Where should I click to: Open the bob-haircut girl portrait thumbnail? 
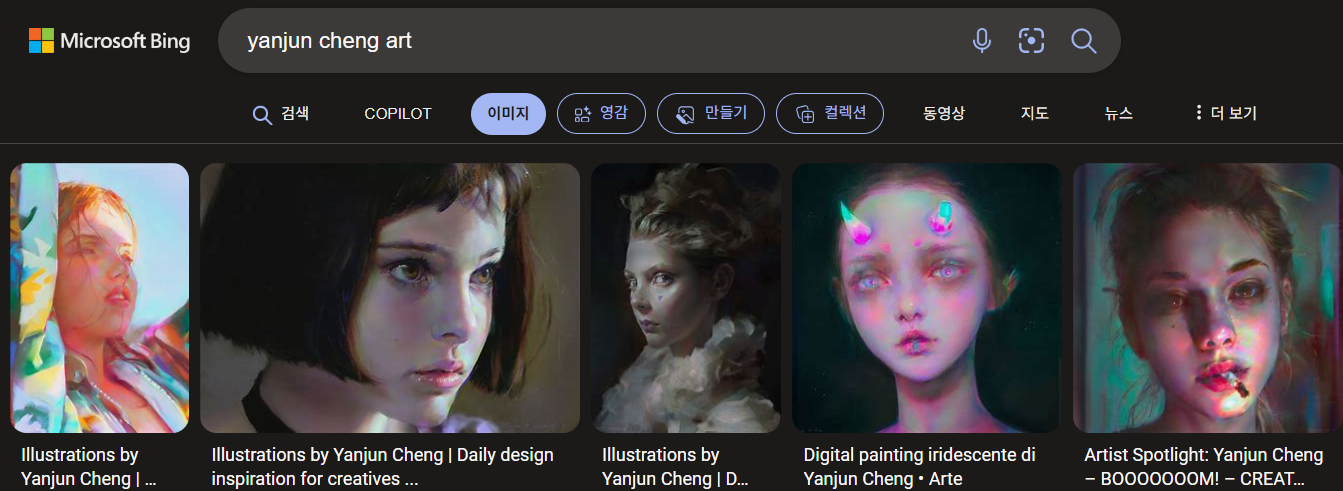click(390, 298)
